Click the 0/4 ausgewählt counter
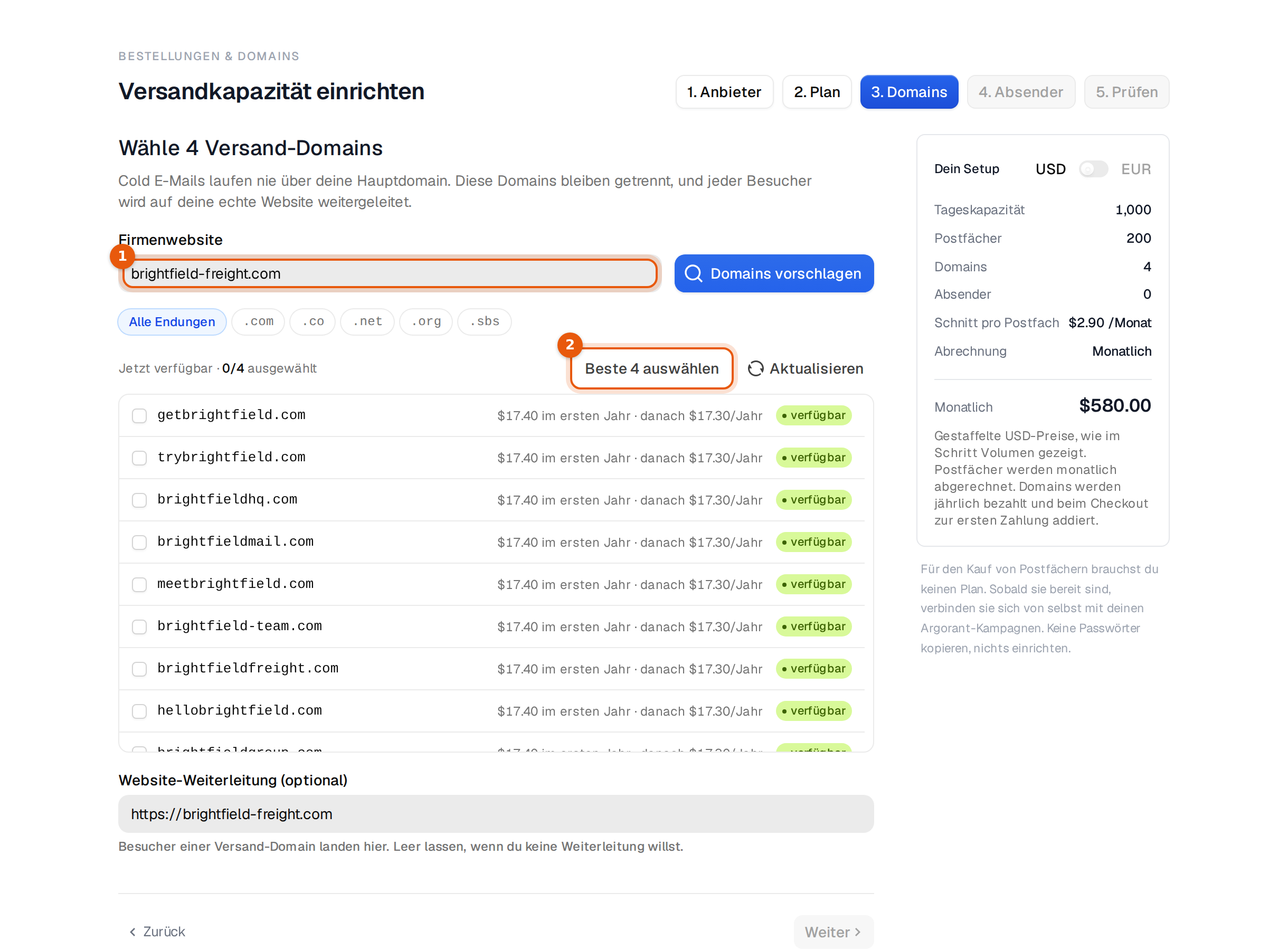Image resolution: width=1288 pixels, height=950 pixels. [269, 368]
